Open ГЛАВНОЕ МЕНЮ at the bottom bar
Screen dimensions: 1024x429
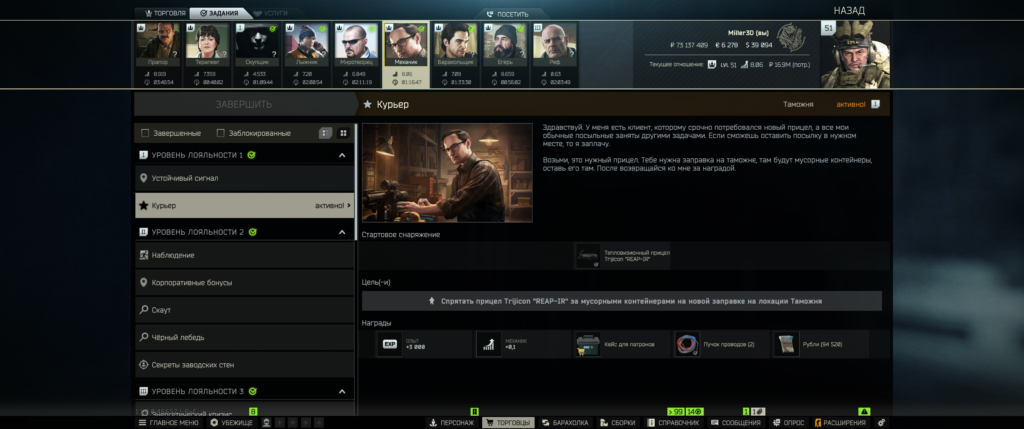coord(168,423)
